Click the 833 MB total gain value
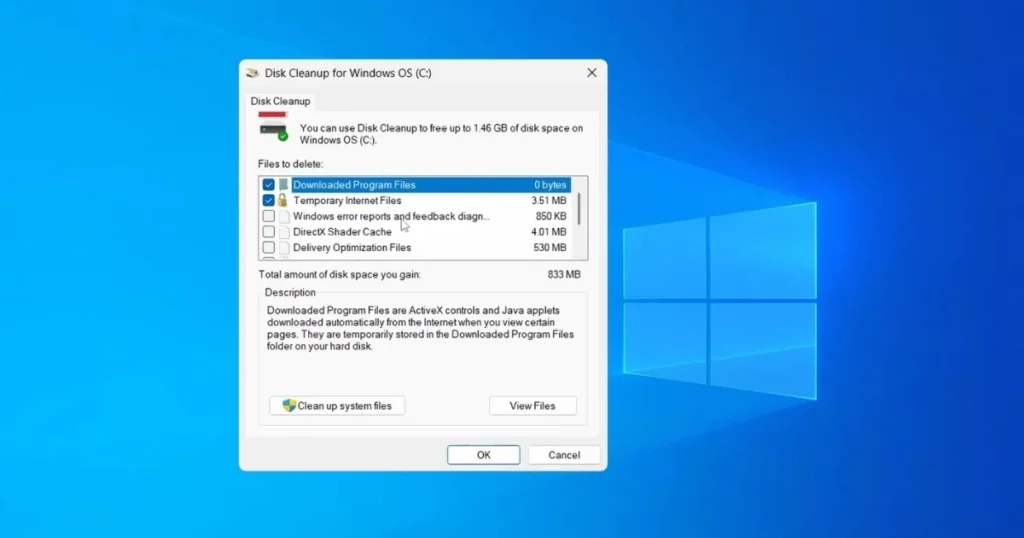Viewport: 1024px width, 538px height. pyautogui.click(x=564, y=275)
